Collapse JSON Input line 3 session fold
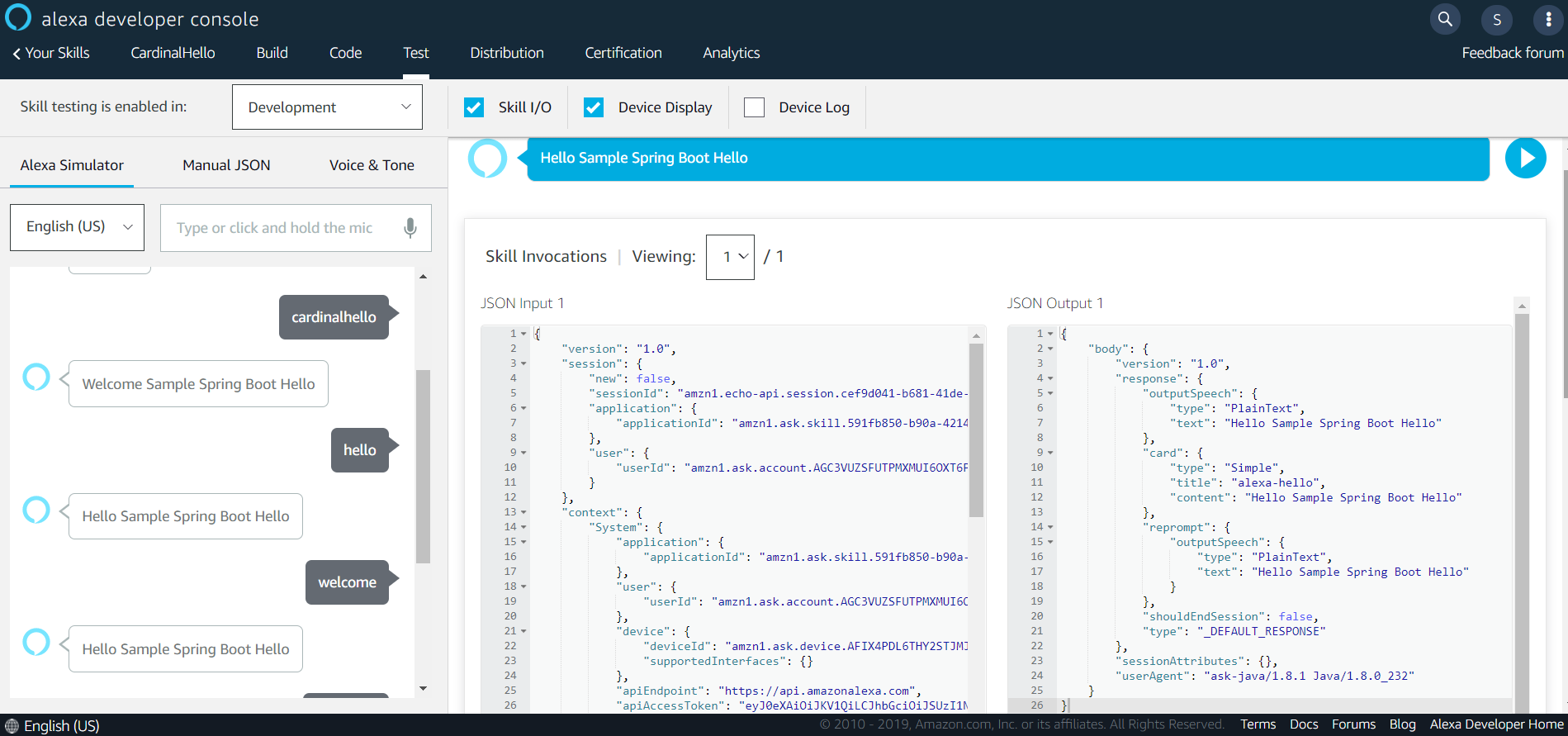The width and height of the screenshot is (1568, 736). coord(523,364)
